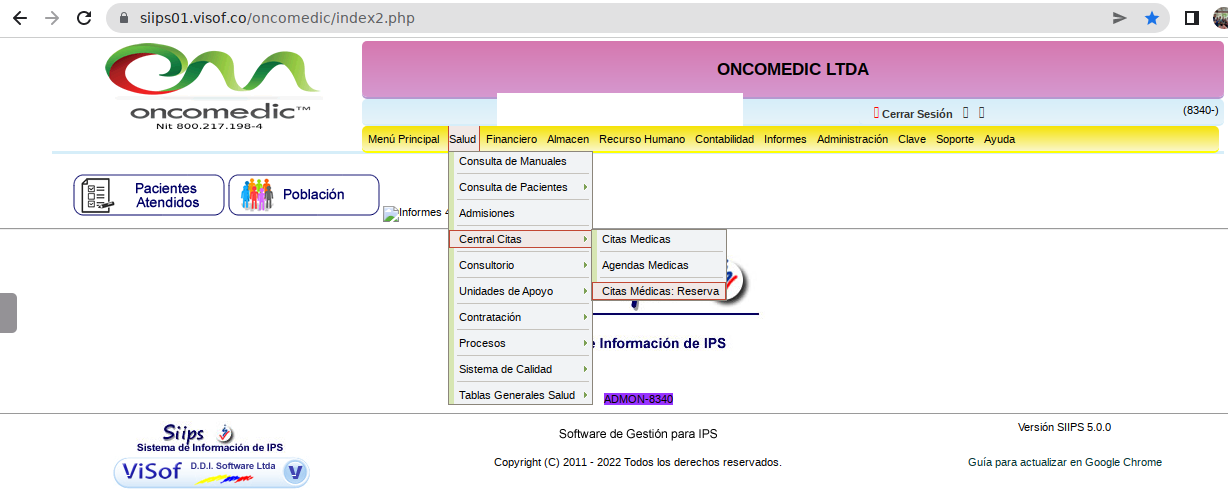This screenshot has width=1228, height=499.
Task: Select Citas Médicas: Reserva menu entry
Action: coord(660,291)
